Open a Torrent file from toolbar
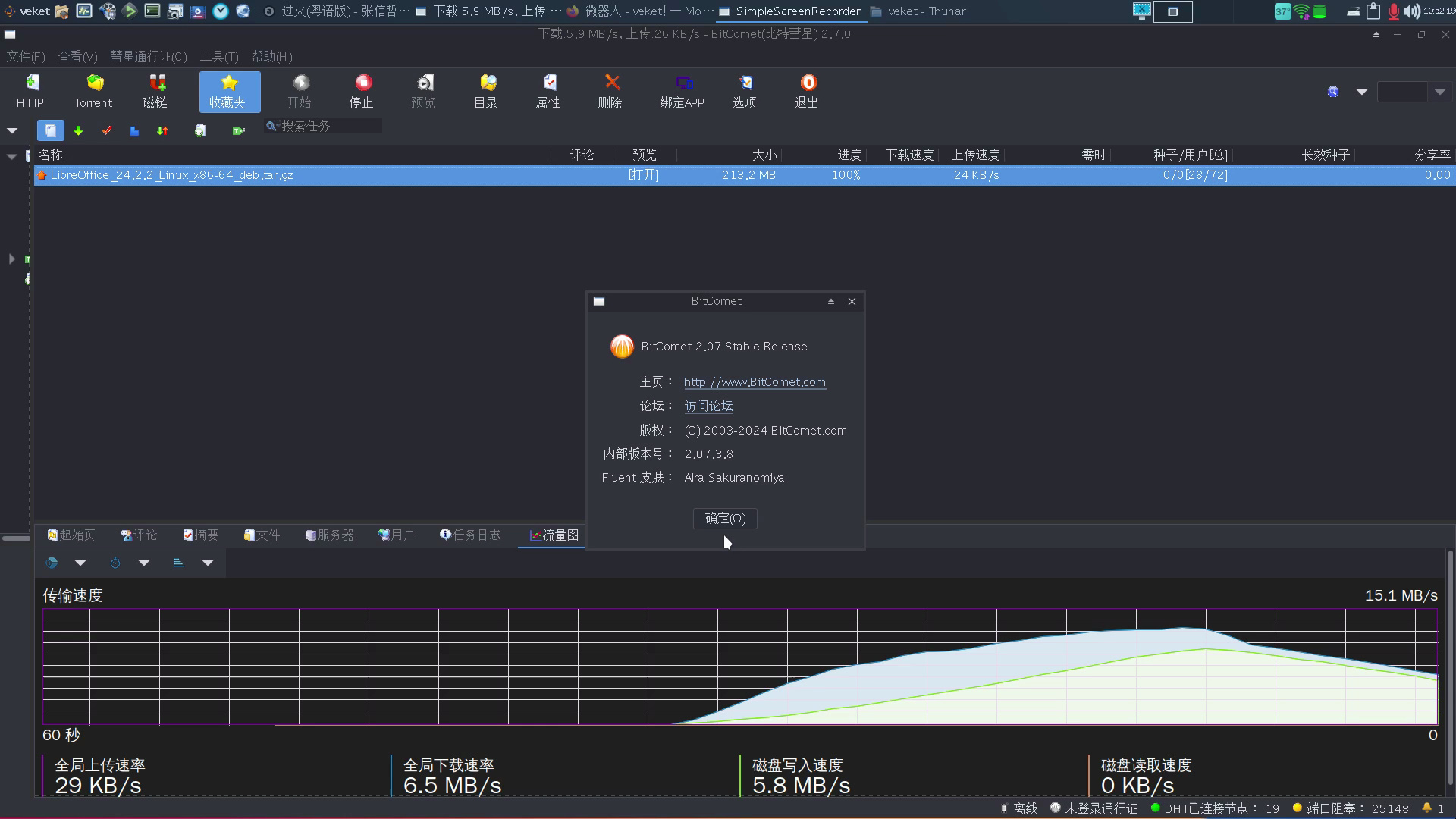1456x819 pixels. 93,92
